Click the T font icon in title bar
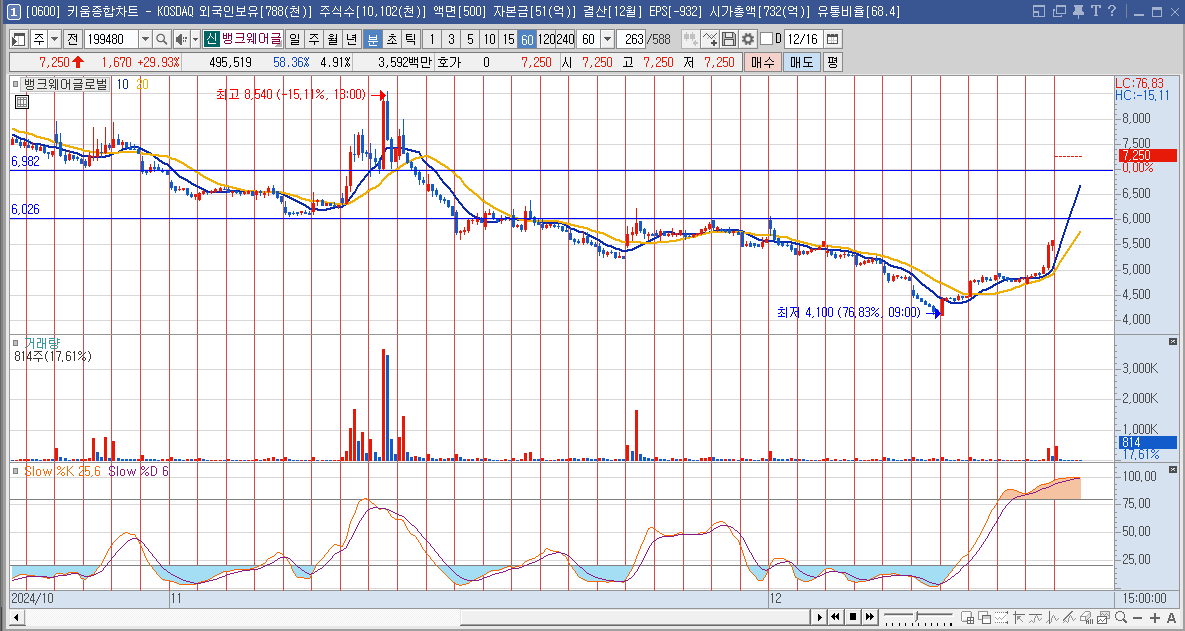Screen dimensions: 1185x631 click(x=1096, y=11)
